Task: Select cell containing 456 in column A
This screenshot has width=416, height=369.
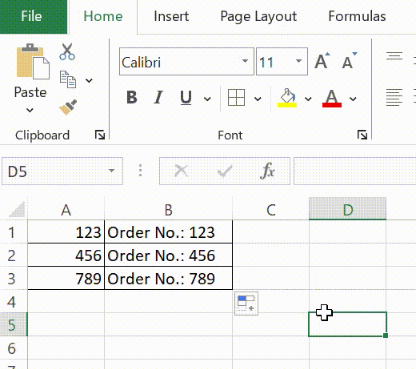Action: tap(66, 255)
